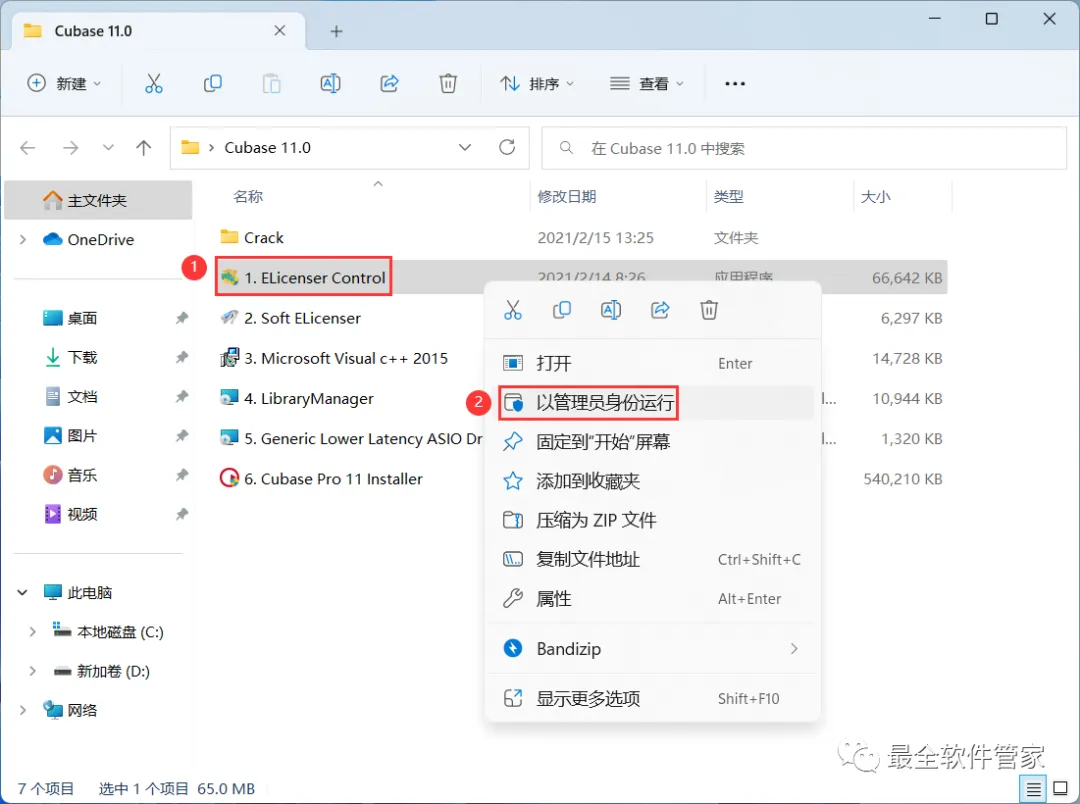This screenshot has height=804, width=1080.
Task: Open the 排序 sort dropdown
Action: pyautogui.click(x=537, y=83)
